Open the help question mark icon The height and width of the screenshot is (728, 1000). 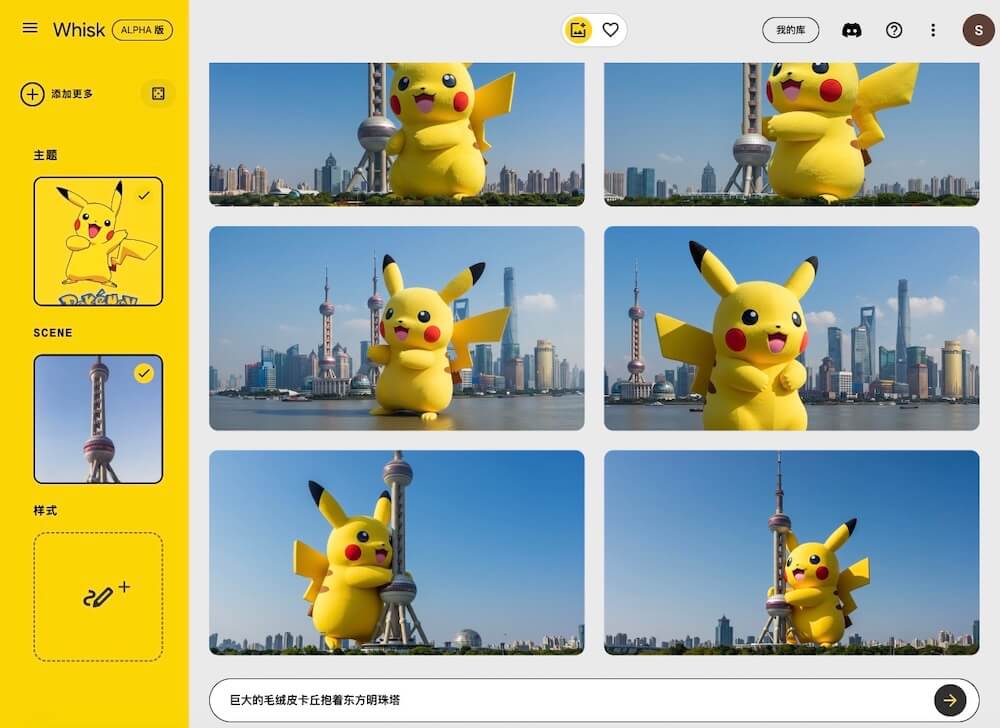[894, 30]
